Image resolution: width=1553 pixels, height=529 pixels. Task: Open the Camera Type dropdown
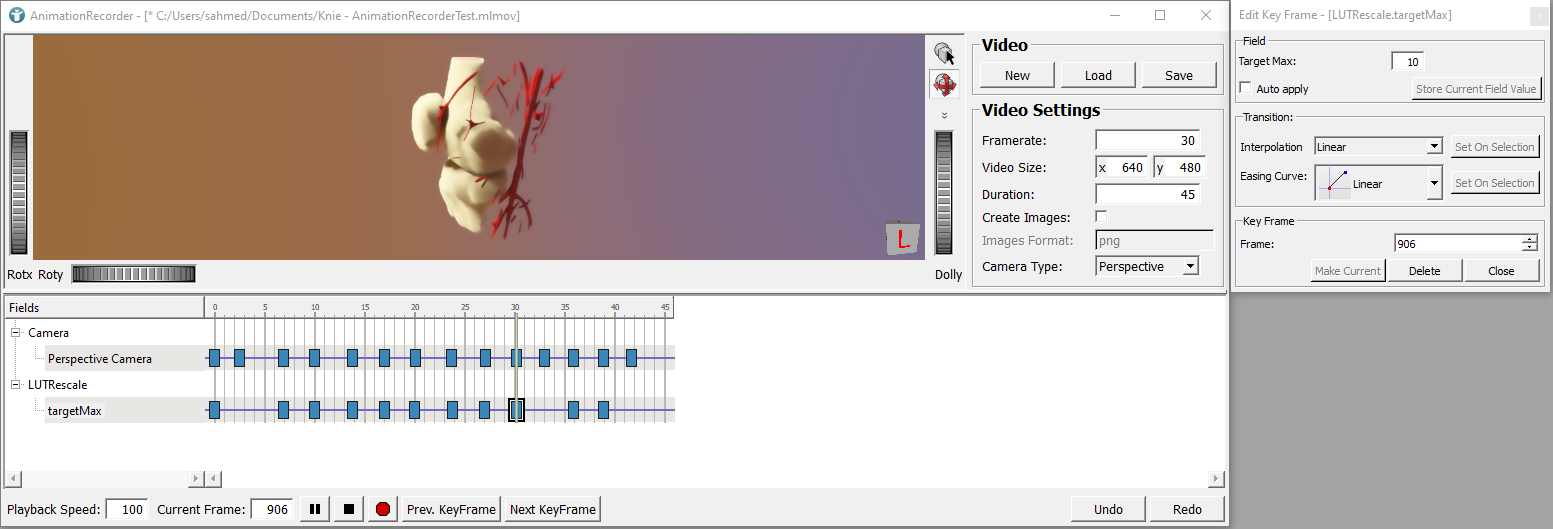[1147, 267]
